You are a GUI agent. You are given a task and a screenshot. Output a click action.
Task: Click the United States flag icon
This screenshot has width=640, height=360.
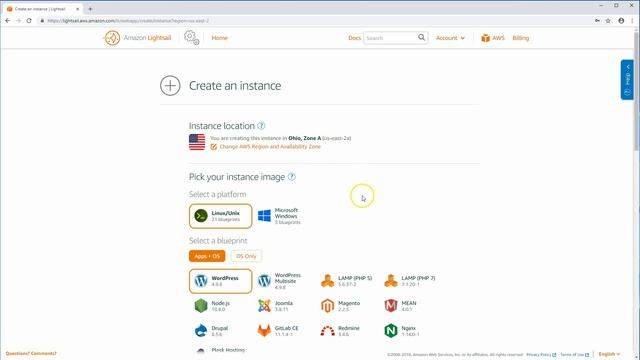[197, 142]
